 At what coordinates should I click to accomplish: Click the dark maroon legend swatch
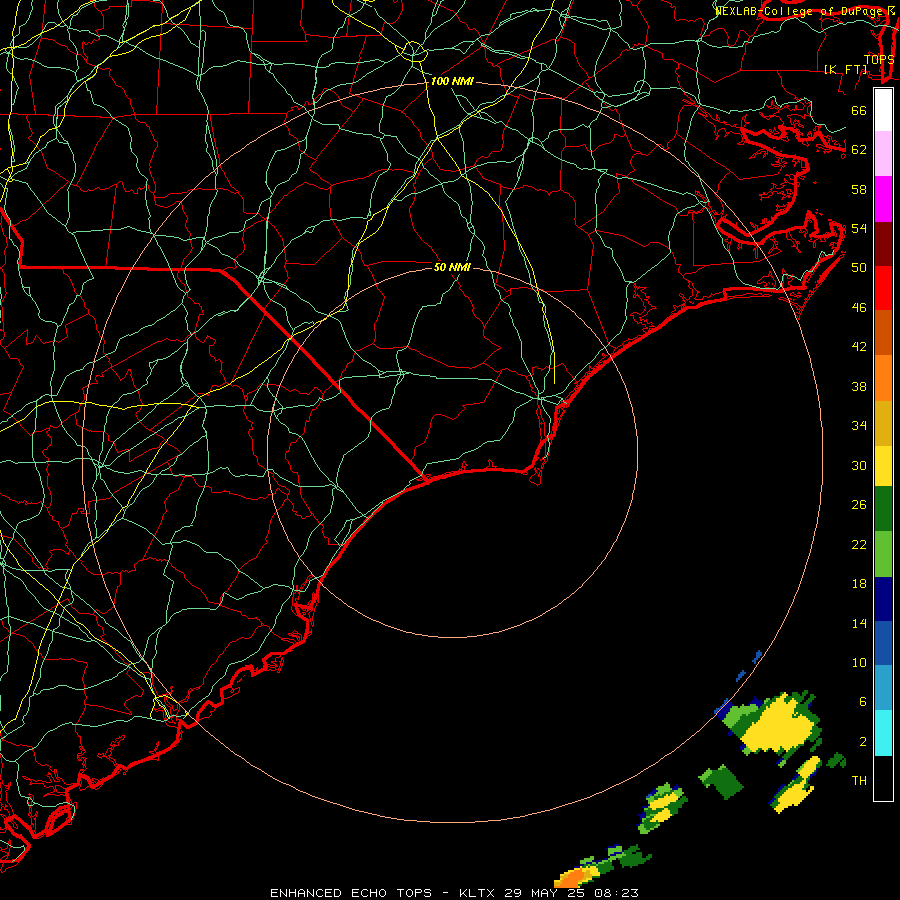pyautogui.click(x=883, y=244)
